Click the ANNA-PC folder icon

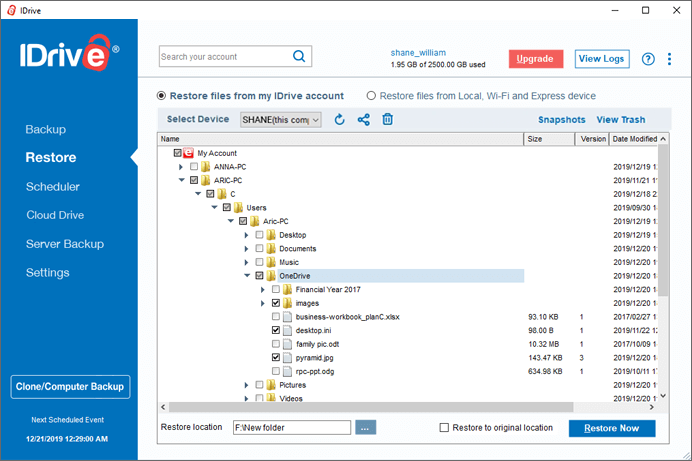205,167
